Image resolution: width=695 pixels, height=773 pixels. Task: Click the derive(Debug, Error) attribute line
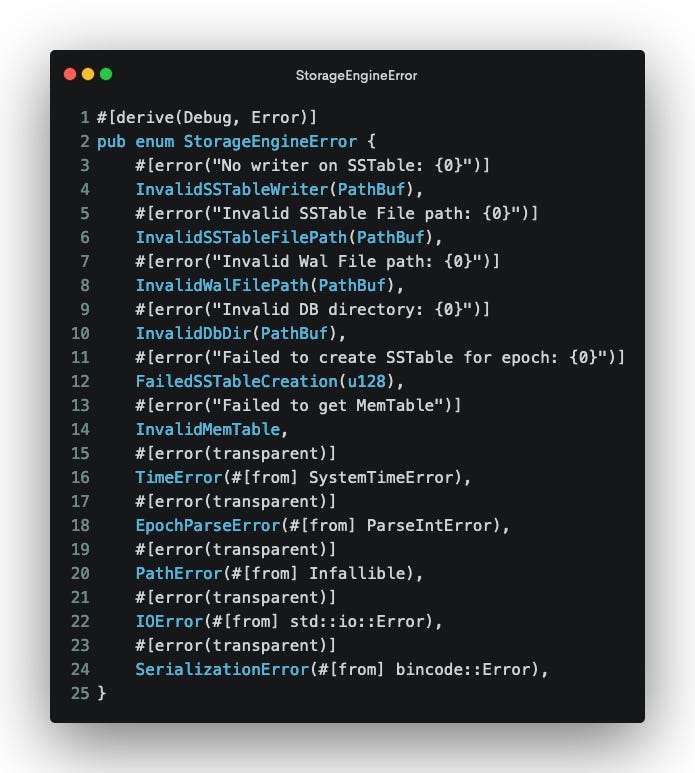pos(207,117)
